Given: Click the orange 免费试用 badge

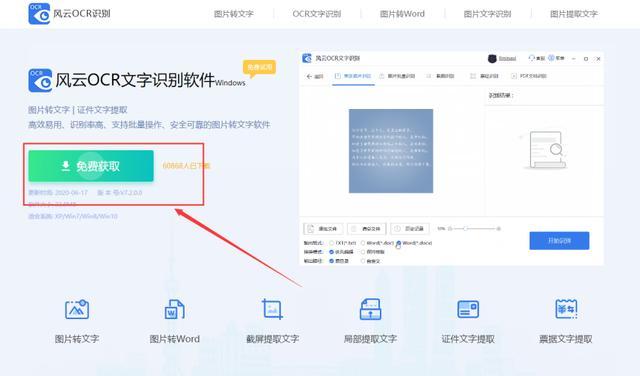Looking at the screenshot, I should point(259,67).
